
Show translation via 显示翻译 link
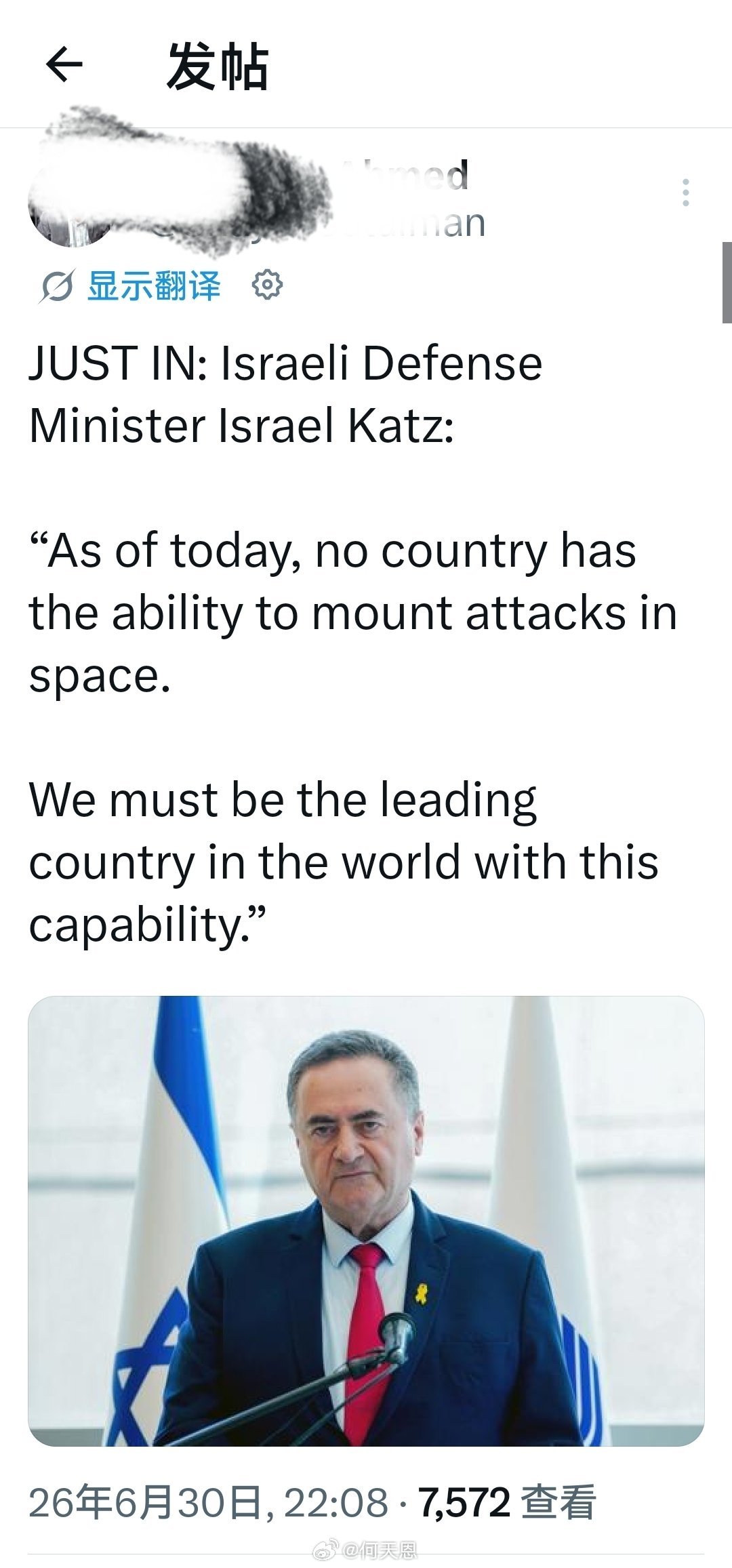point(154,286)
